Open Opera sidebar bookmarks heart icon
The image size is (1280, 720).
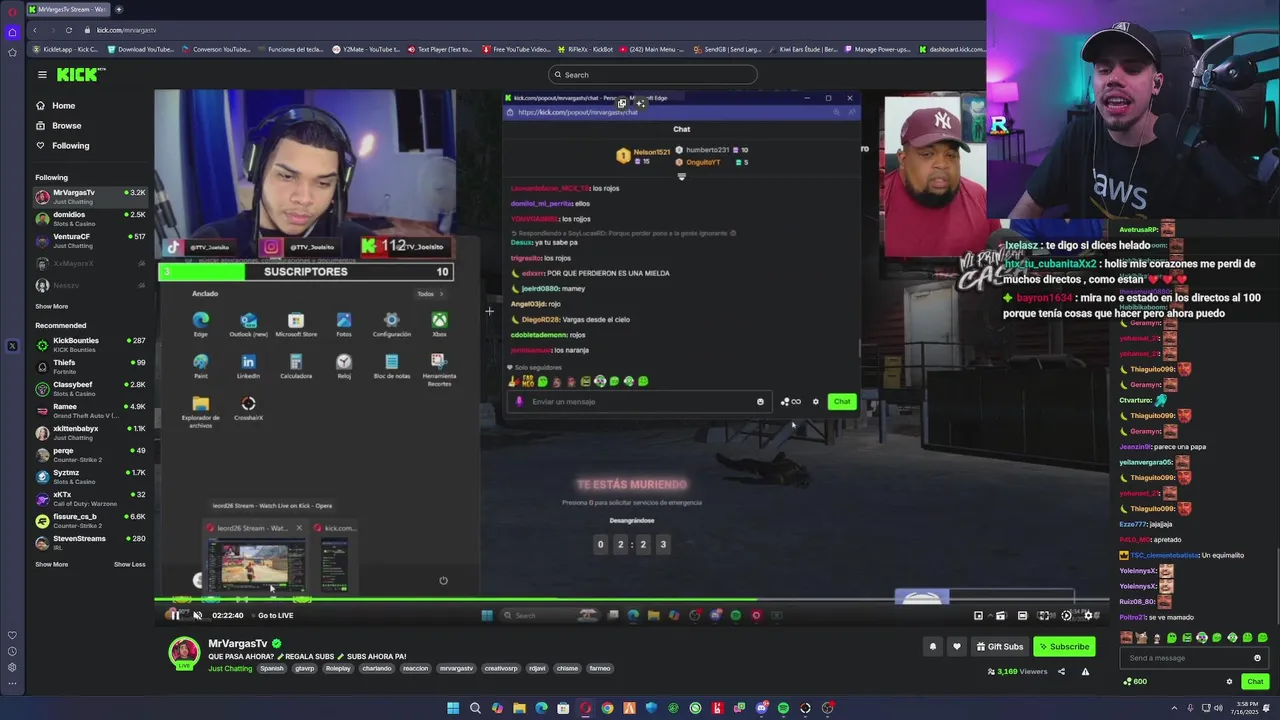[x=12, y=635]
